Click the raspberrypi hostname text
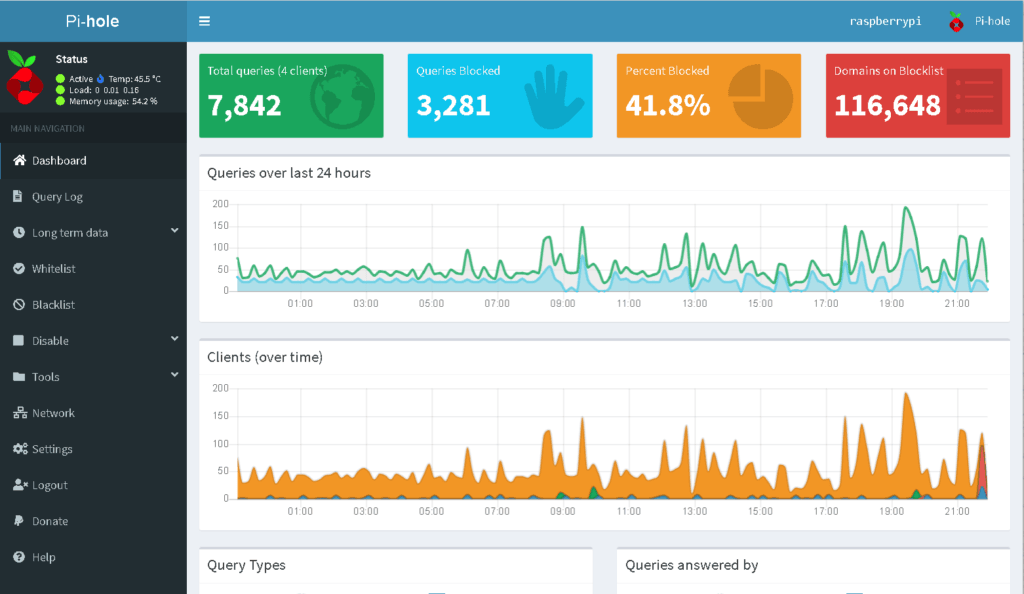Screen dimensions: 1024x594 (885, 21)
